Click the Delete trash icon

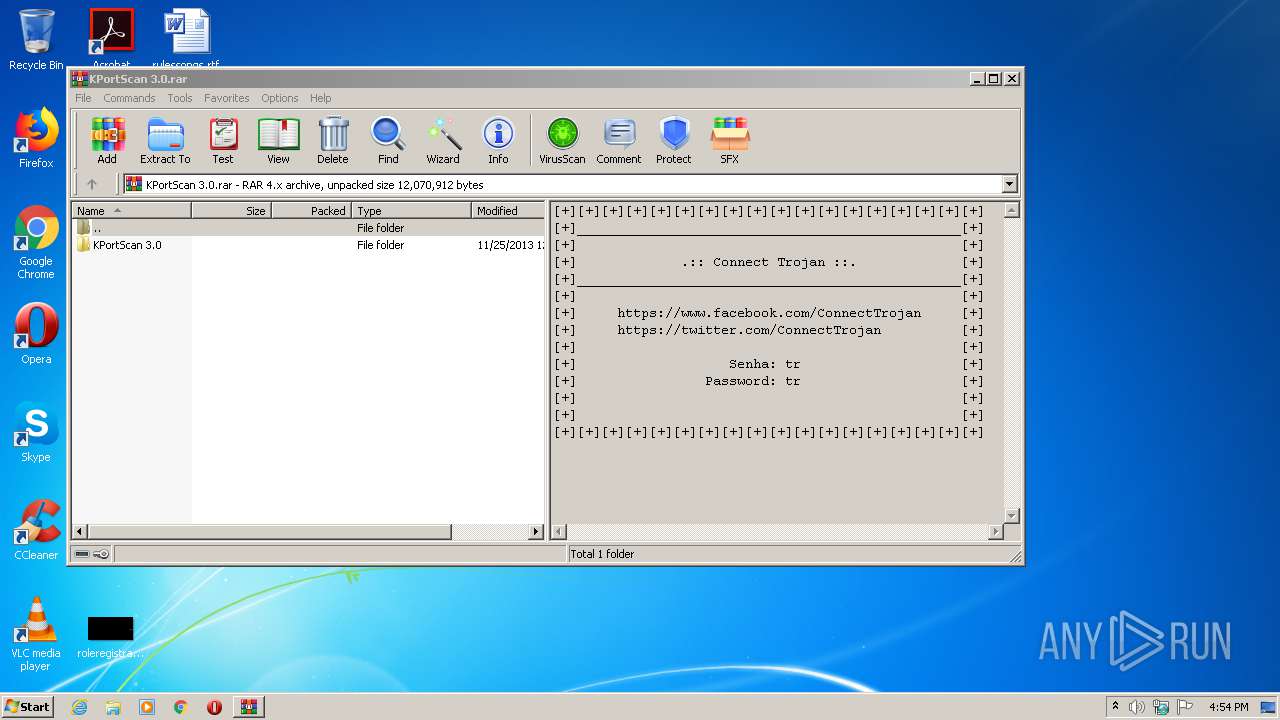(x=333, y=140)
